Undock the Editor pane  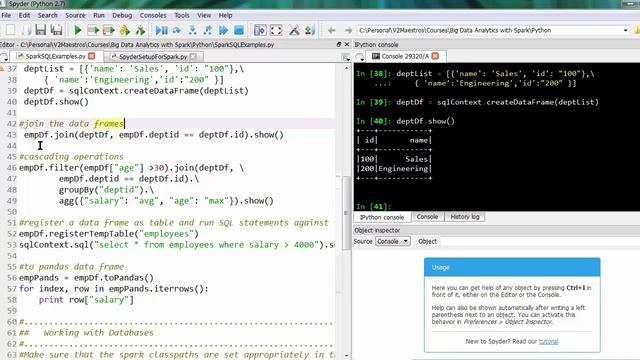338,44
